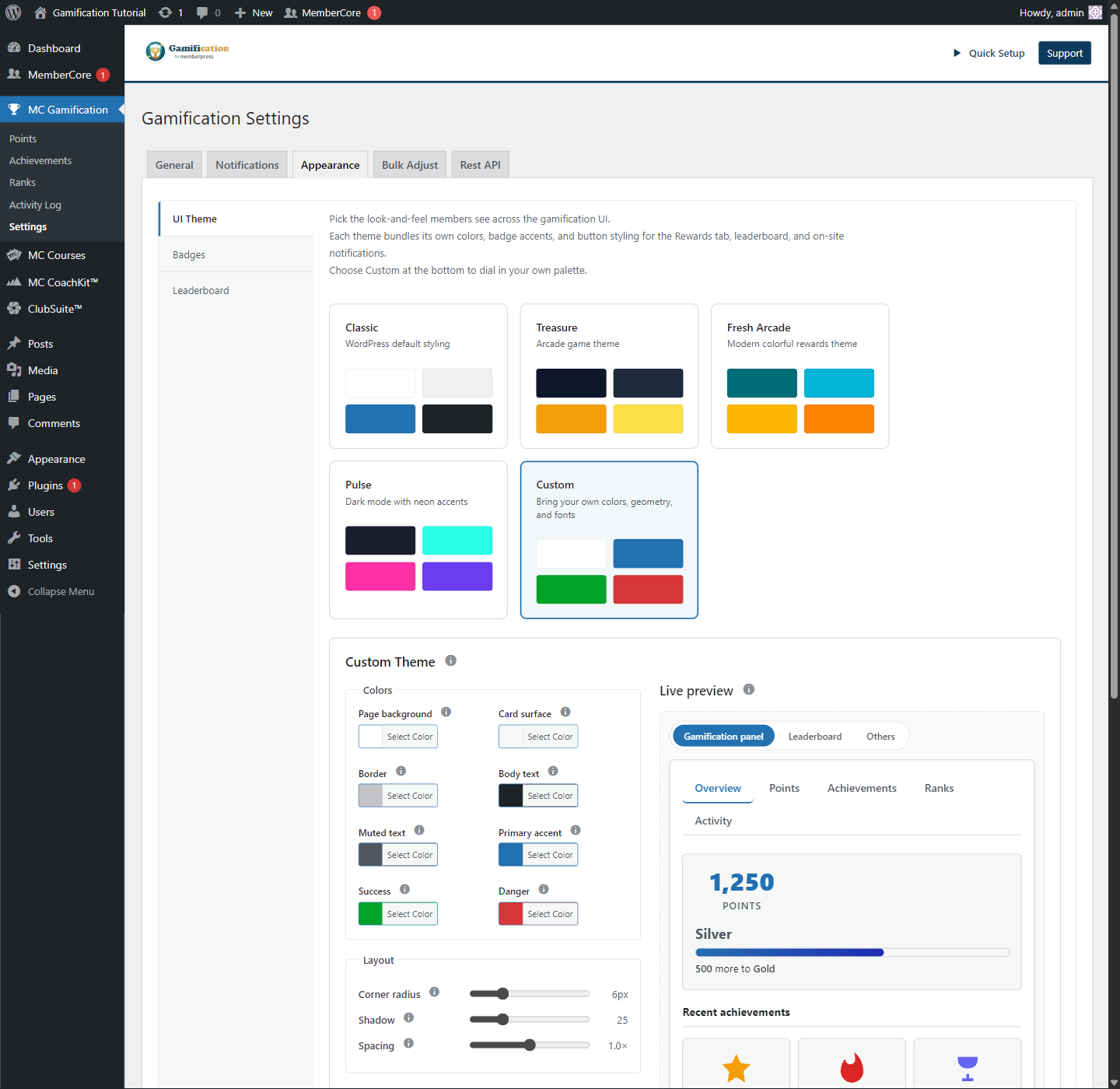Click the Gamification by MemberPress logo

187,51
